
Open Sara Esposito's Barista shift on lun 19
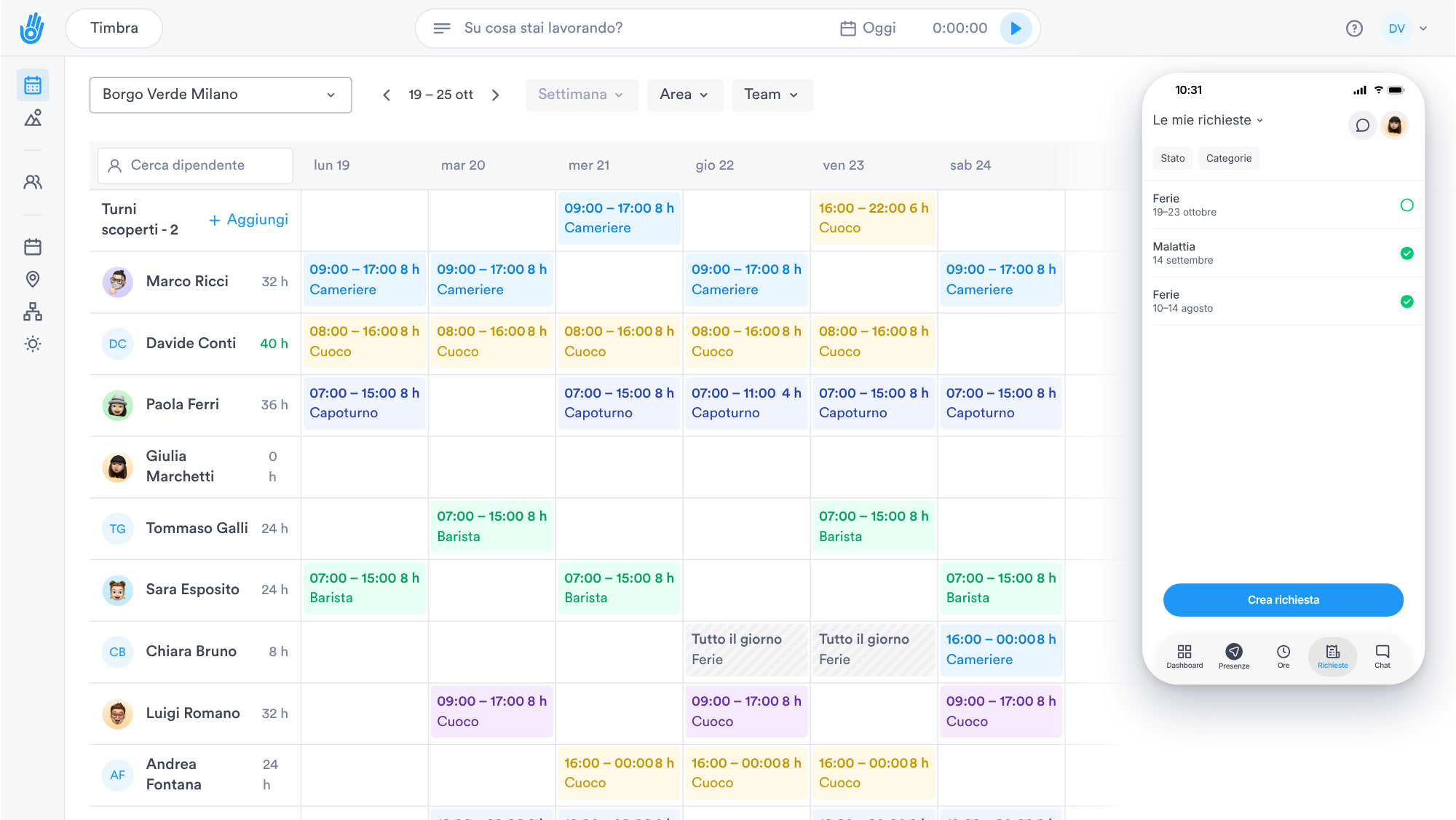pos(364,588)
